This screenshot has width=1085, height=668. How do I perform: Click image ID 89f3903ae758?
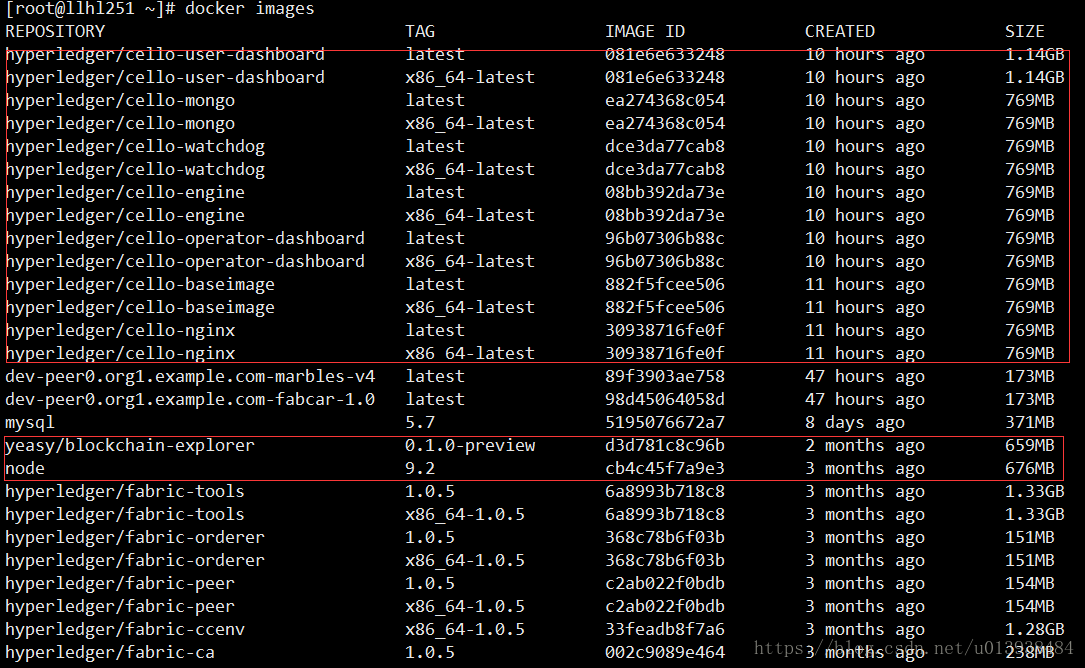[665, 376]
